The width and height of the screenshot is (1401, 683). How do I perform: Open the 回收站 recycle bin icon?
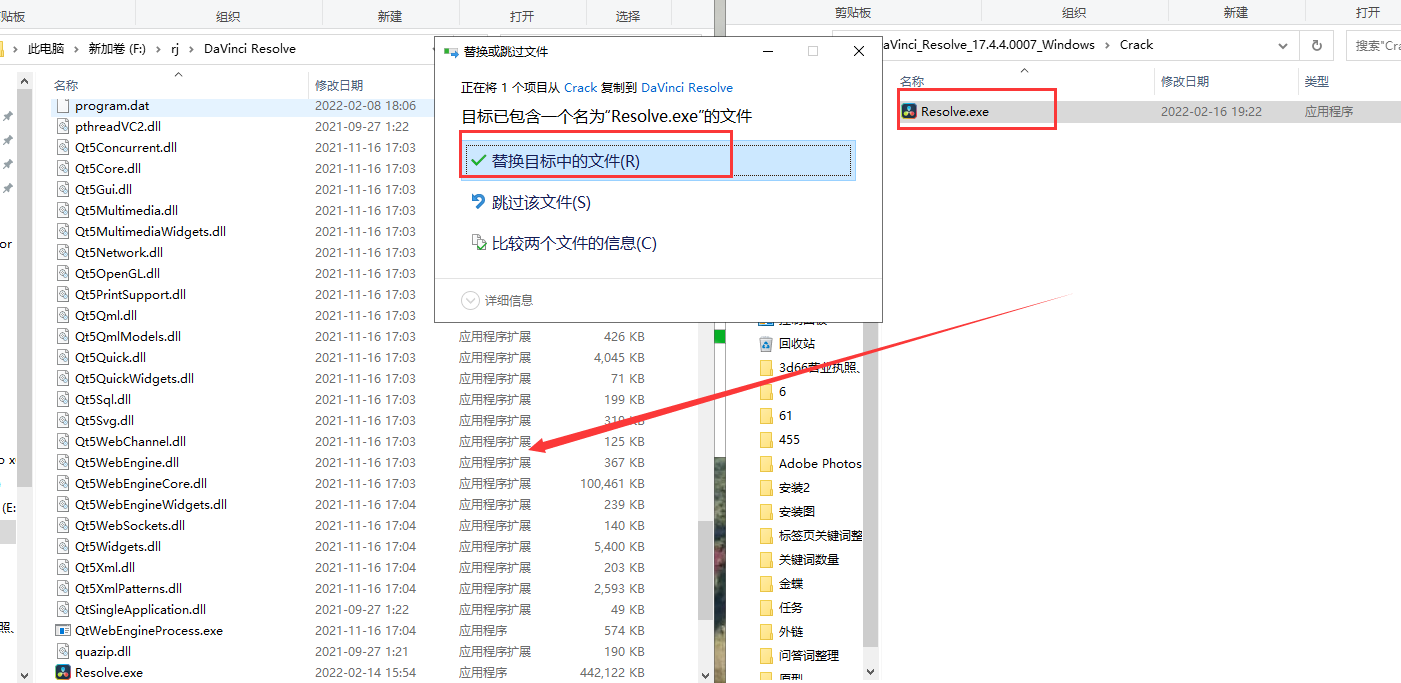(766, 343)
